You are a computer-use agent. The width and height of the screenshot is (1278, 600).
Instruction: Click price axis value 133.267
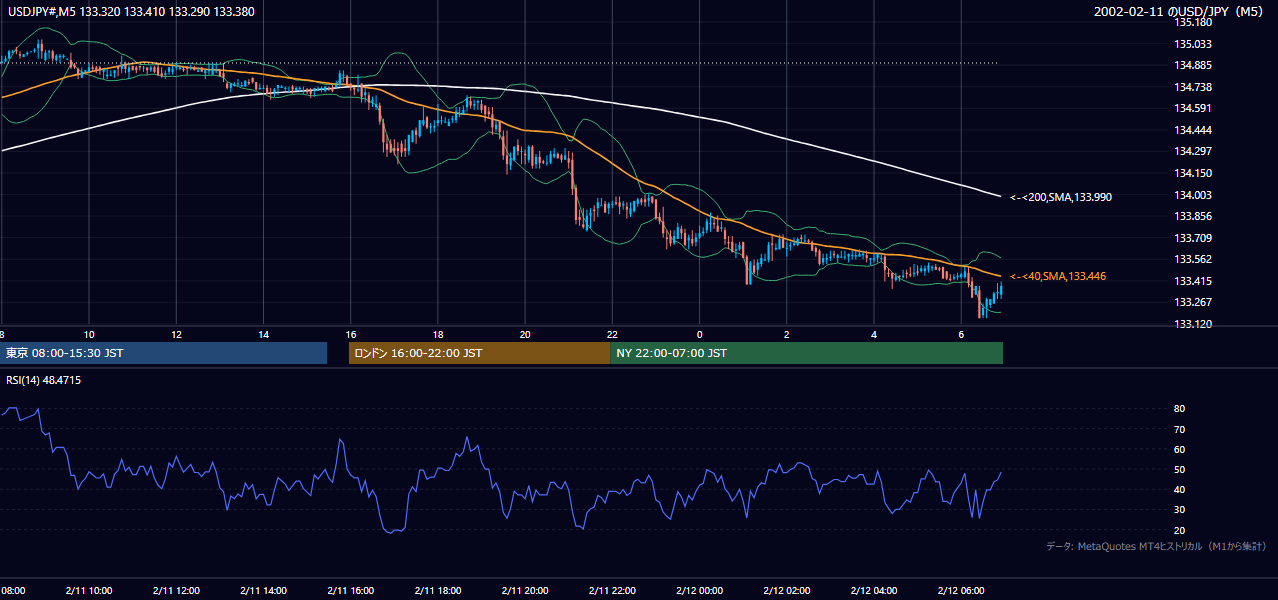tap(1192, 303)
